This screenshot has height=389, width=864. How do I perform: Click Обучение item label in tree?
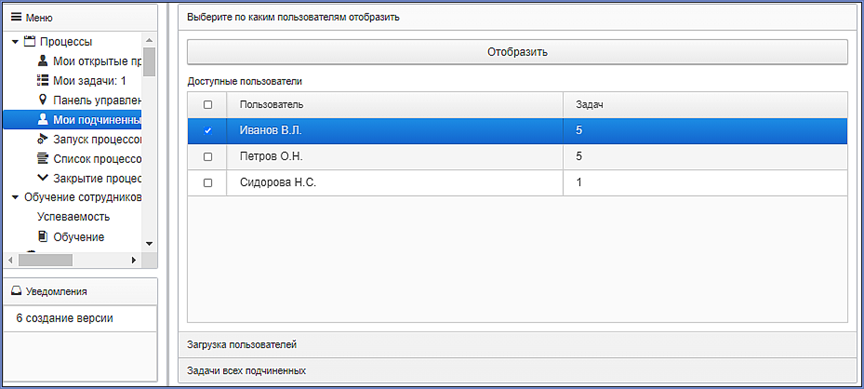(x=79, y=237)
